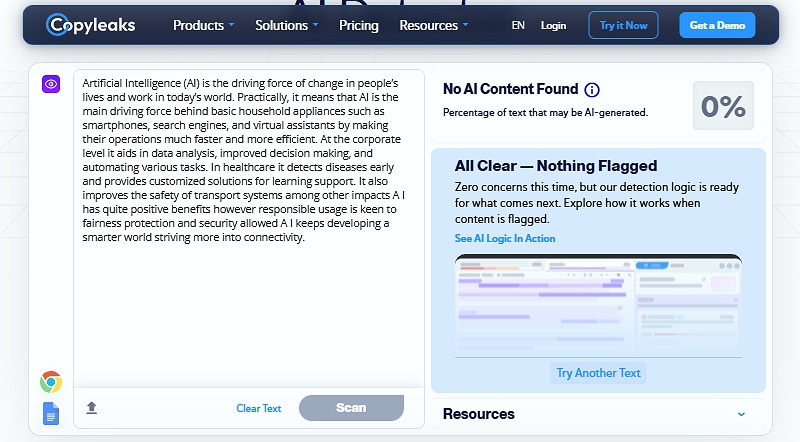Click the Get a Demo button

click(717, 25)
